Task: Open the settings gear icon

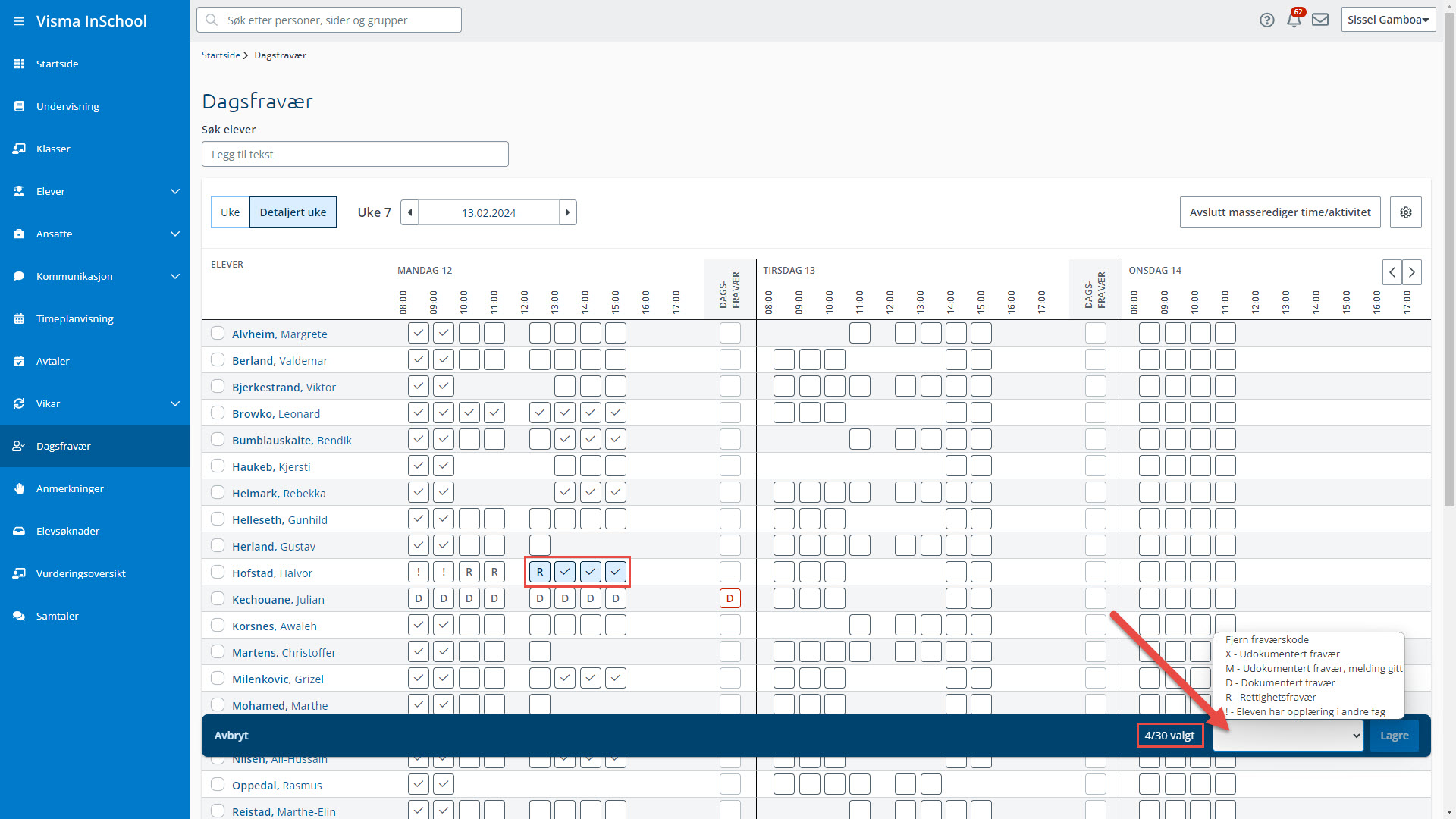Action: pyautogui.click(x=1405, y=212)
